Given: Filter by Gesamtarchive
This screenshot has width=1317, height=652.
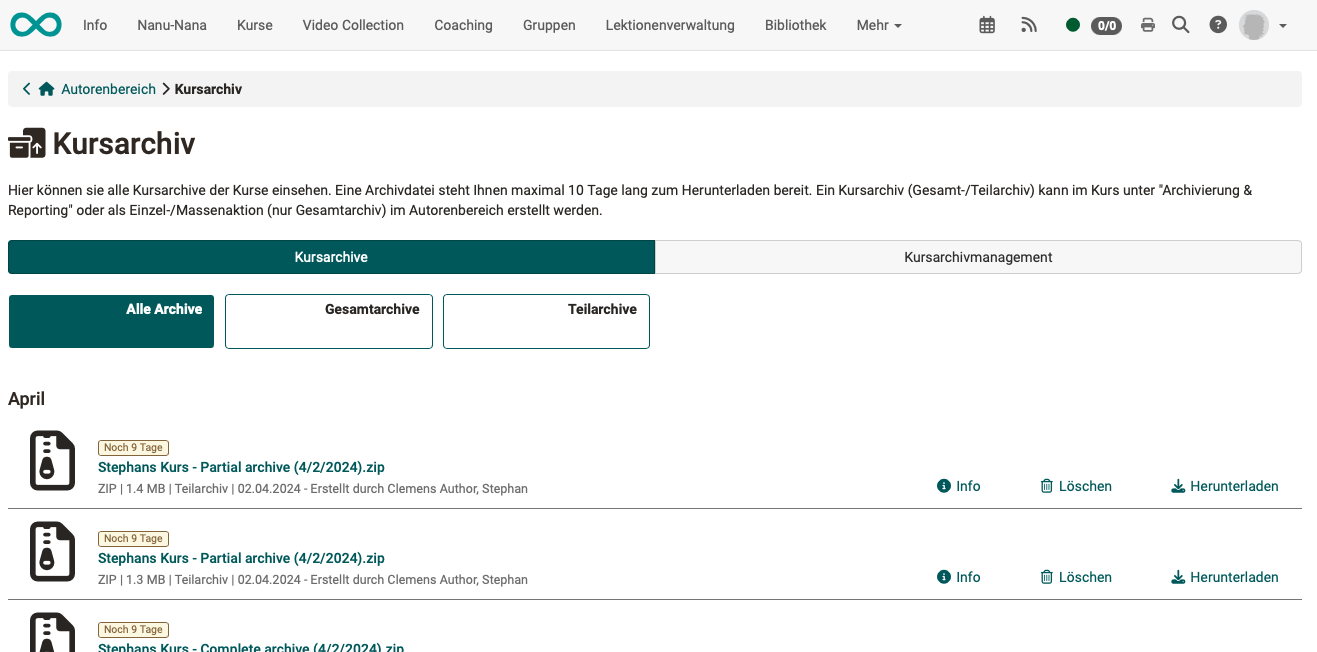Looking at the screenshot, I should (x=328, y=321).
